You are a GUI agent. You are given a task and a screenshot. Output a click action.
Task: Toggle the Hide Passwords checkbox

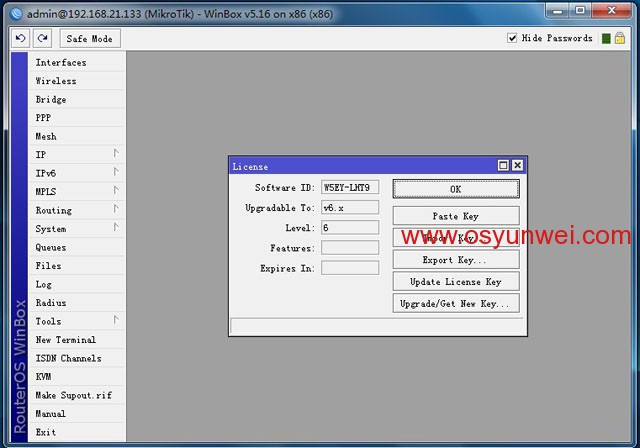[512, 38]
